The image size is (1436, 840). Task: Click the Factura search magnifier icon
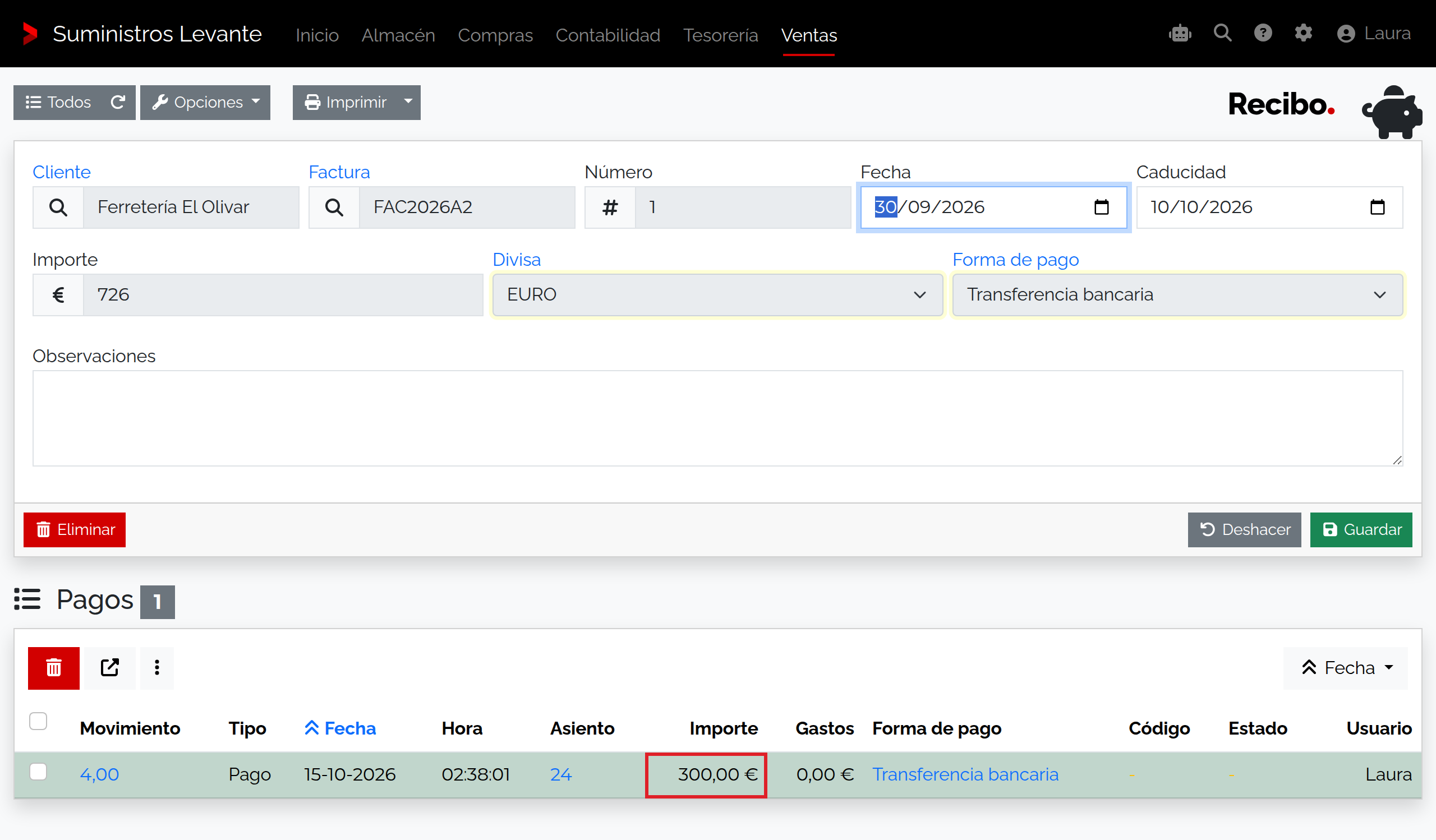coord(334,207)
